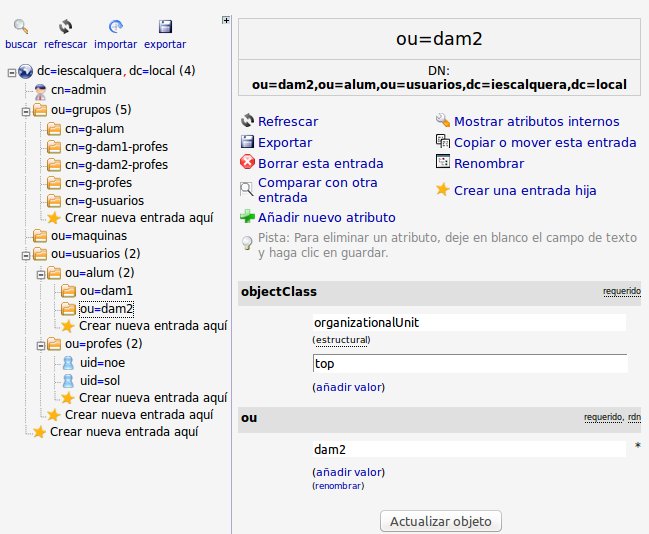Click the top objectClass input field

470,363
